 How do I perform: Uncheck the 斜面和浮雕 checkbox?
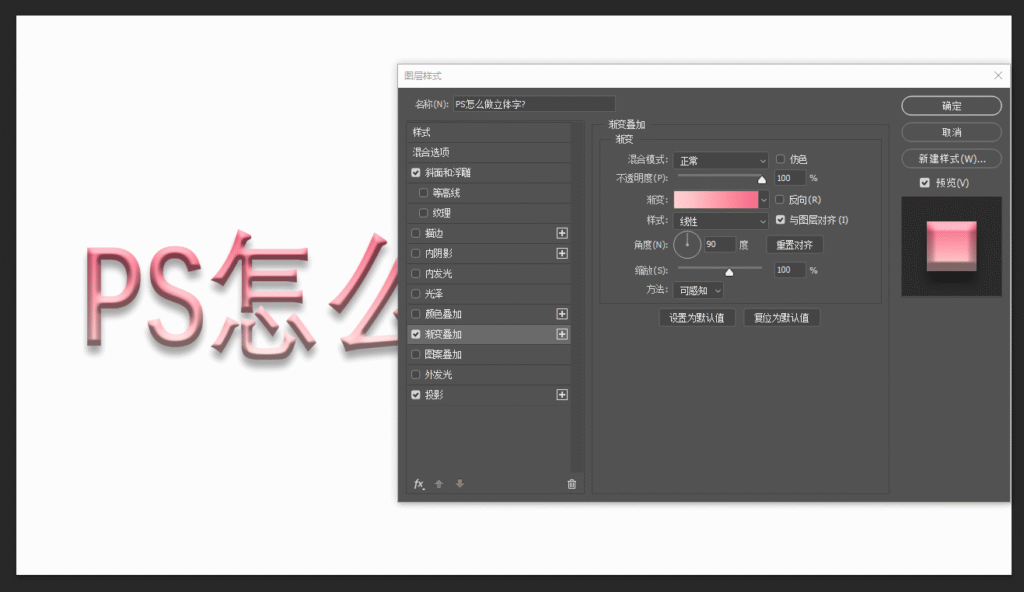(x=415, y=173)
